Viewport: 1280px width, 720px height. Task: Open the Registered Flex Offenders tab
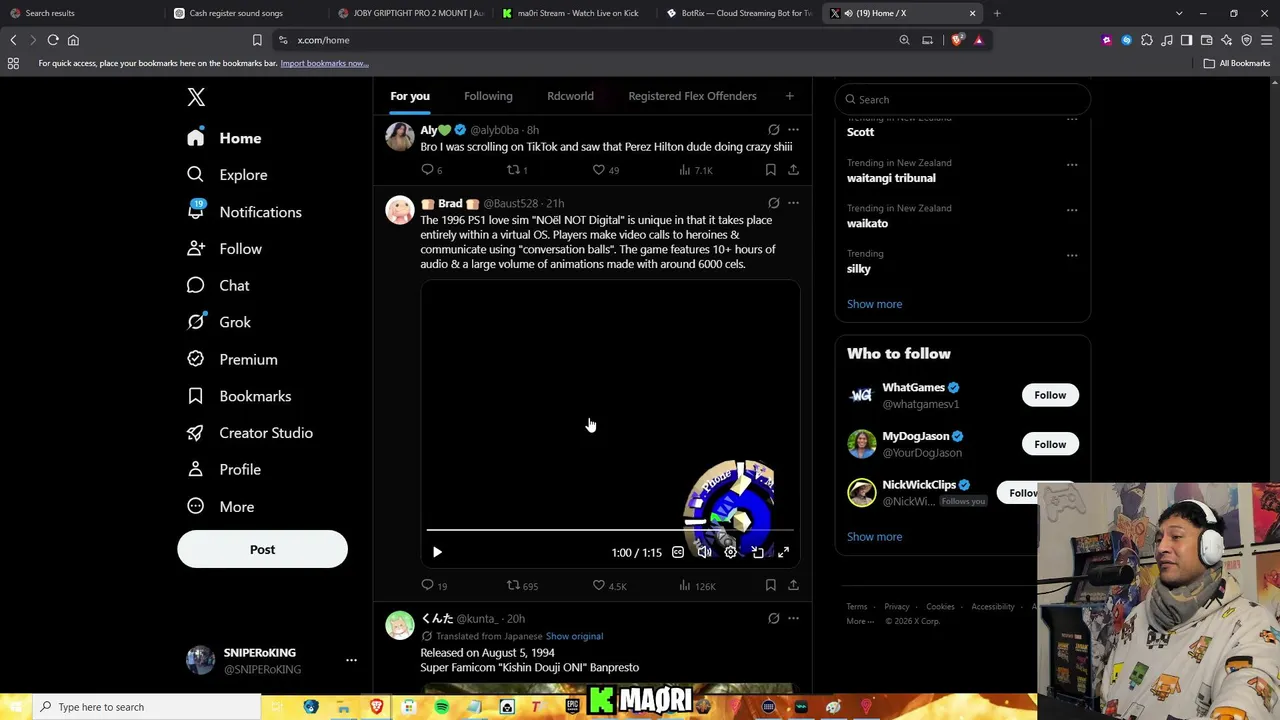(x=692, y=96)
